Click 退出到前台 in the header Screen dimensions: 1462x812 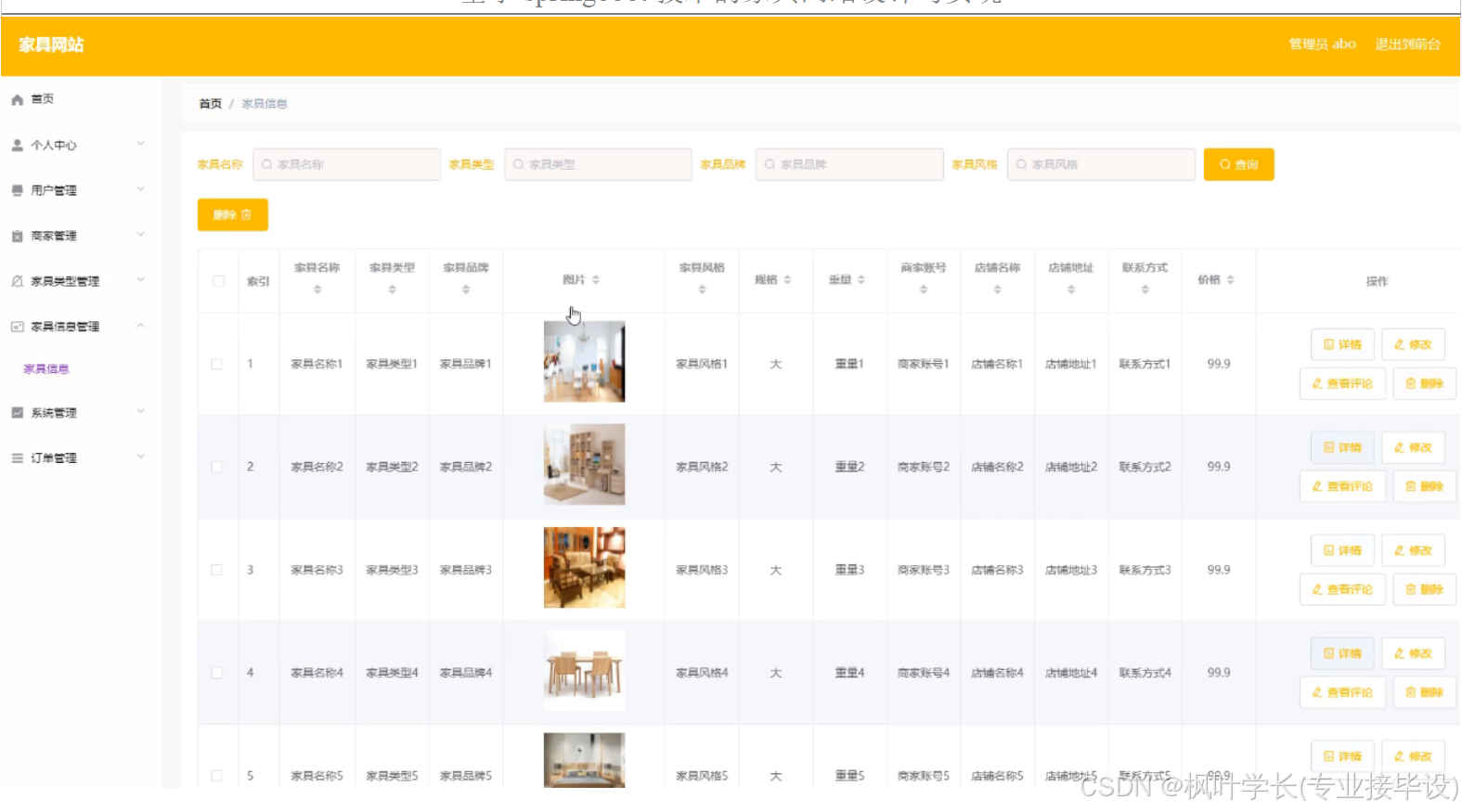pos(1407,45)
